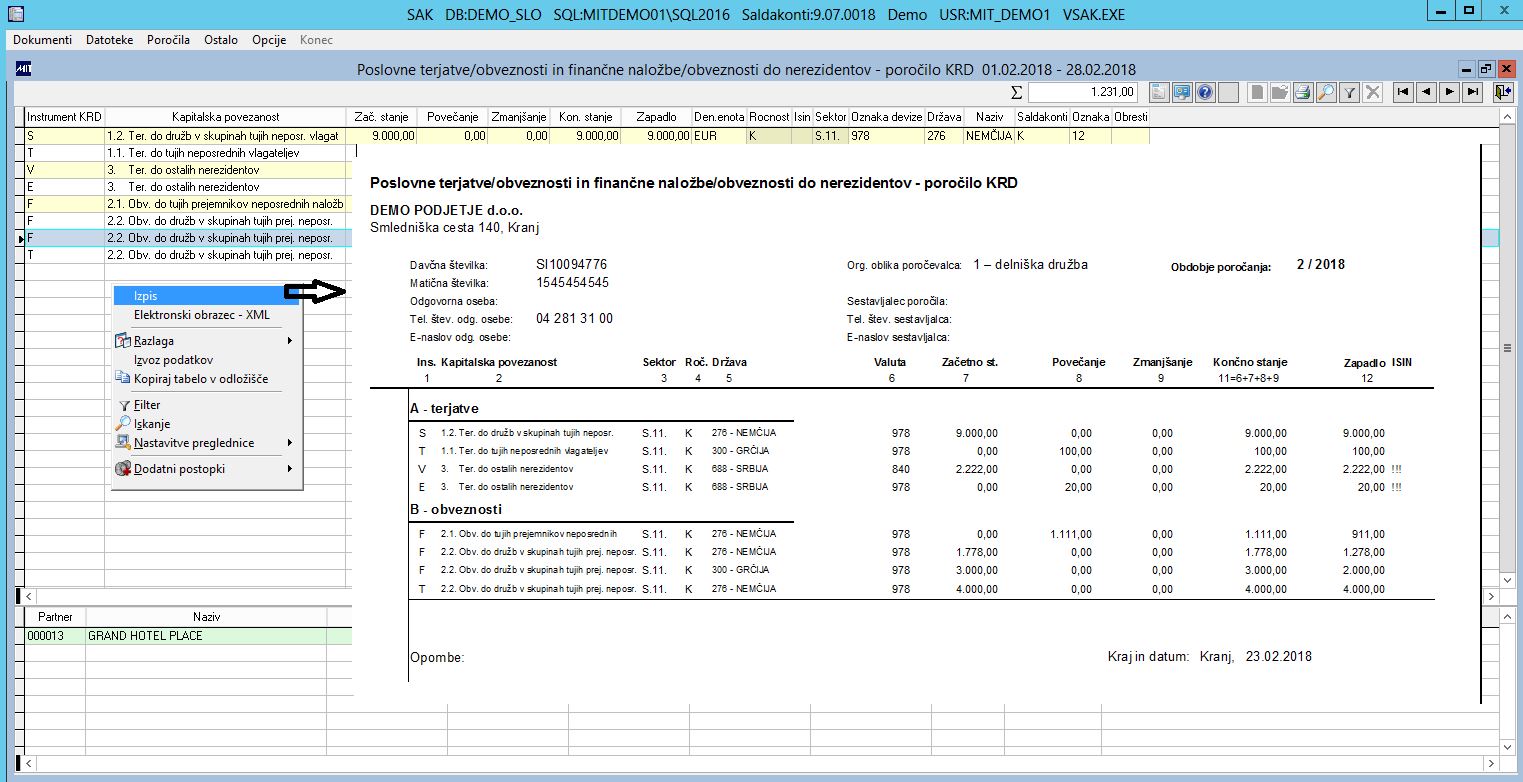Choose Izpis in the context menu
The width and height of the screenshot is (1523, 782).
206,296
